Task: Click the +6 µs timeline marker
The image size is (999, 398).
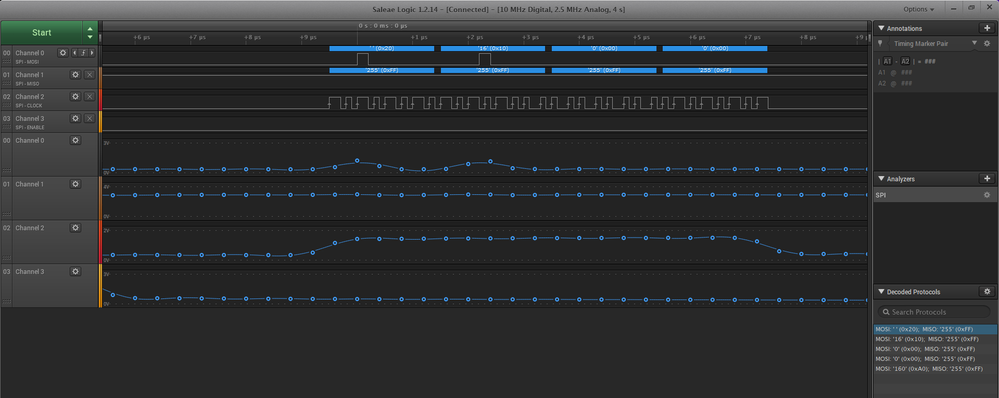Action: [141, 38]
